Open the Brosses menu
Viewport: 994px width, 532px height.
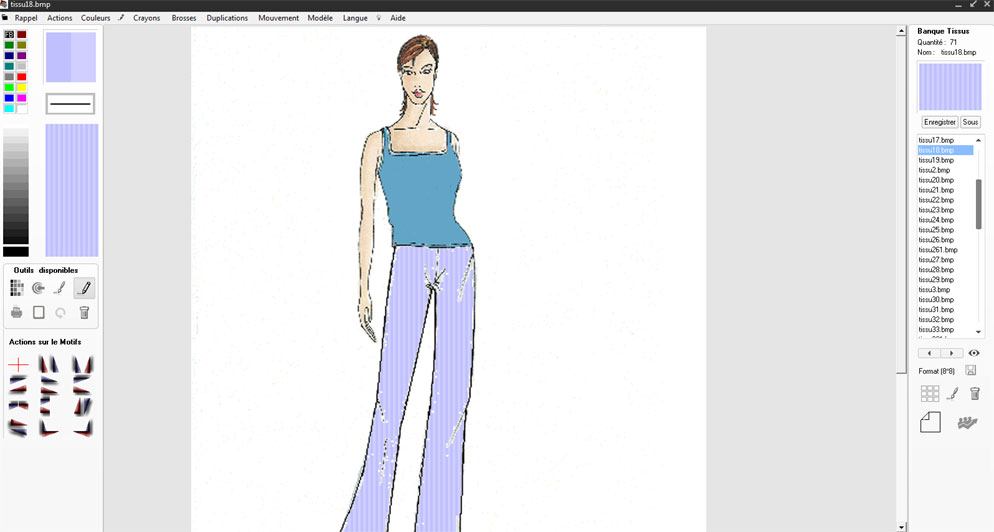pyautogui.click(x=184, y=18)
